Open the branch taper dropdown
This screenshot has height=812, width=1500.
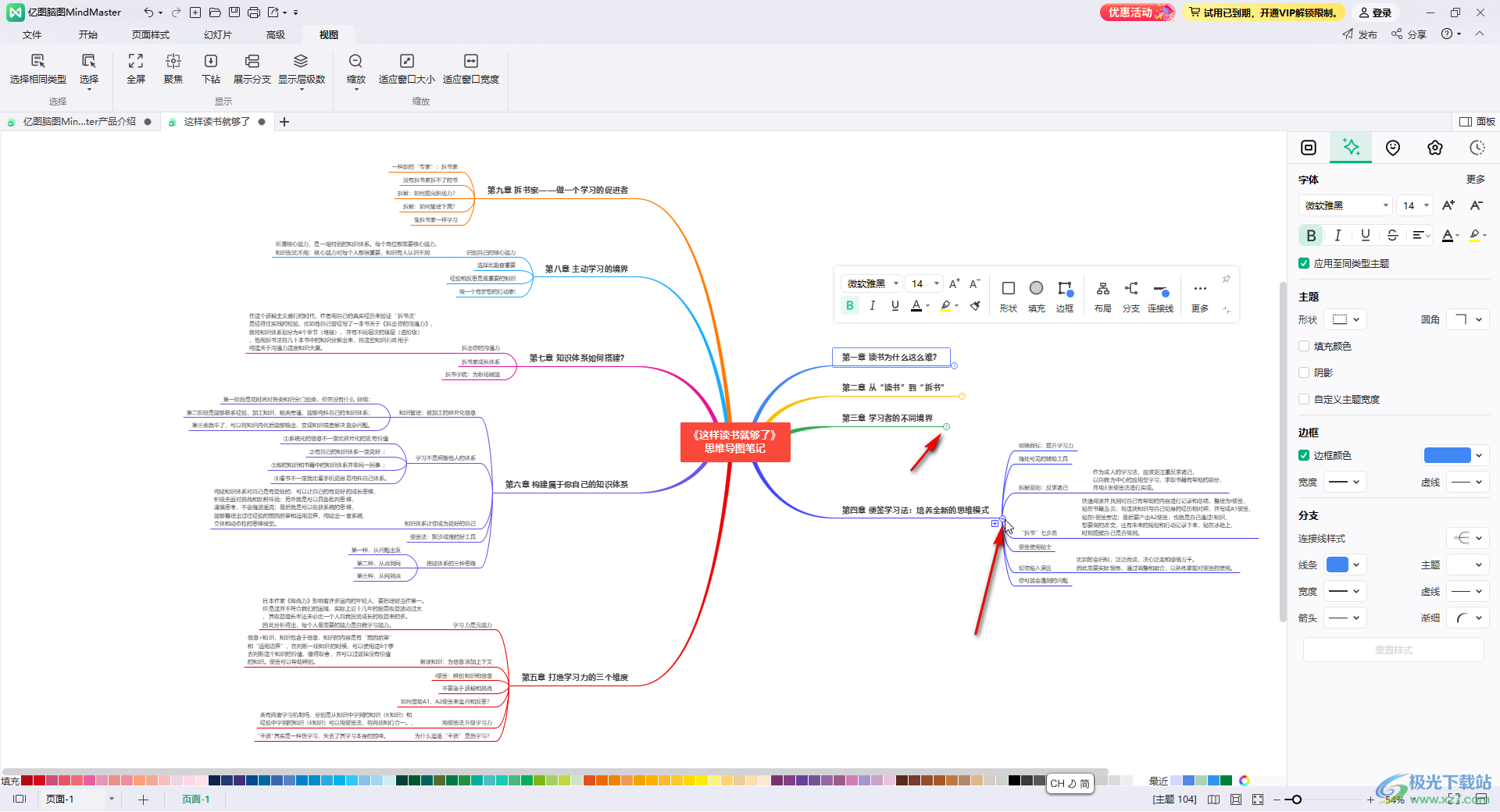(1467, 618)
